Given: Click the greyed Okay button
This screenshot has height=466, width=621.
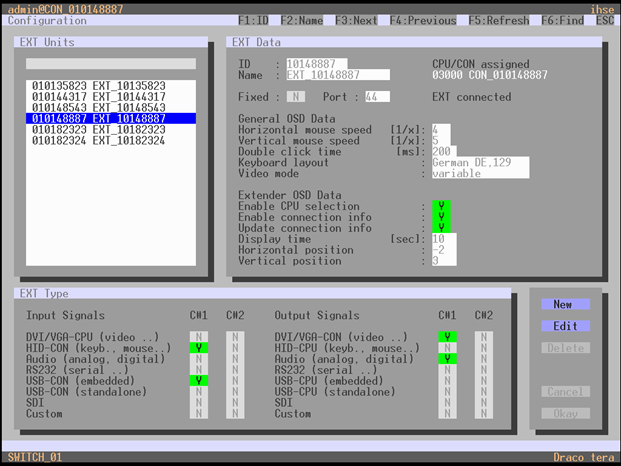Looking at the screenshot, I should (x=566, y=413).
